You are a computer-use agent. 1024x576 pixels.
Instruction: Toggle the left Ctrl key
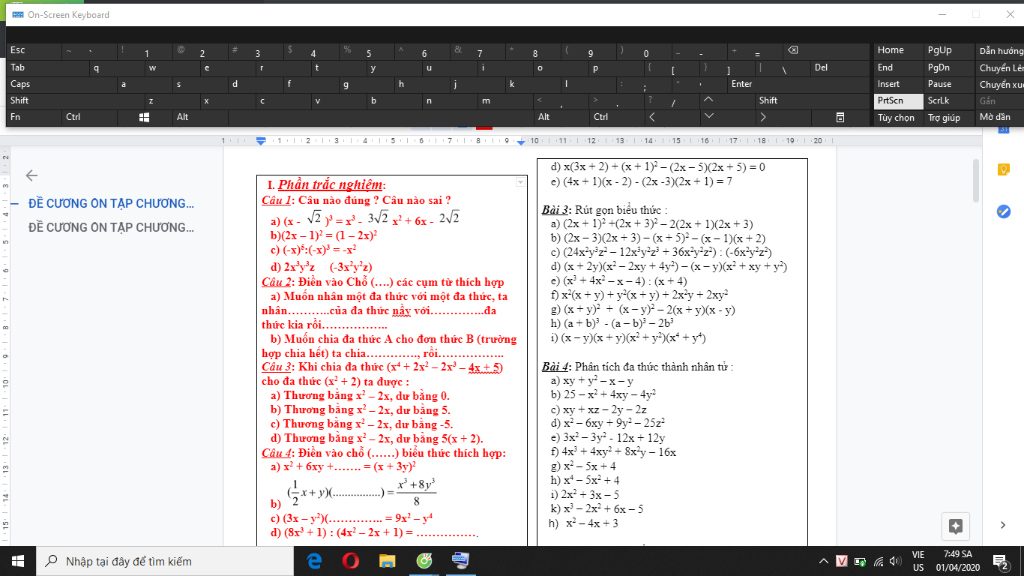(89, 118)
